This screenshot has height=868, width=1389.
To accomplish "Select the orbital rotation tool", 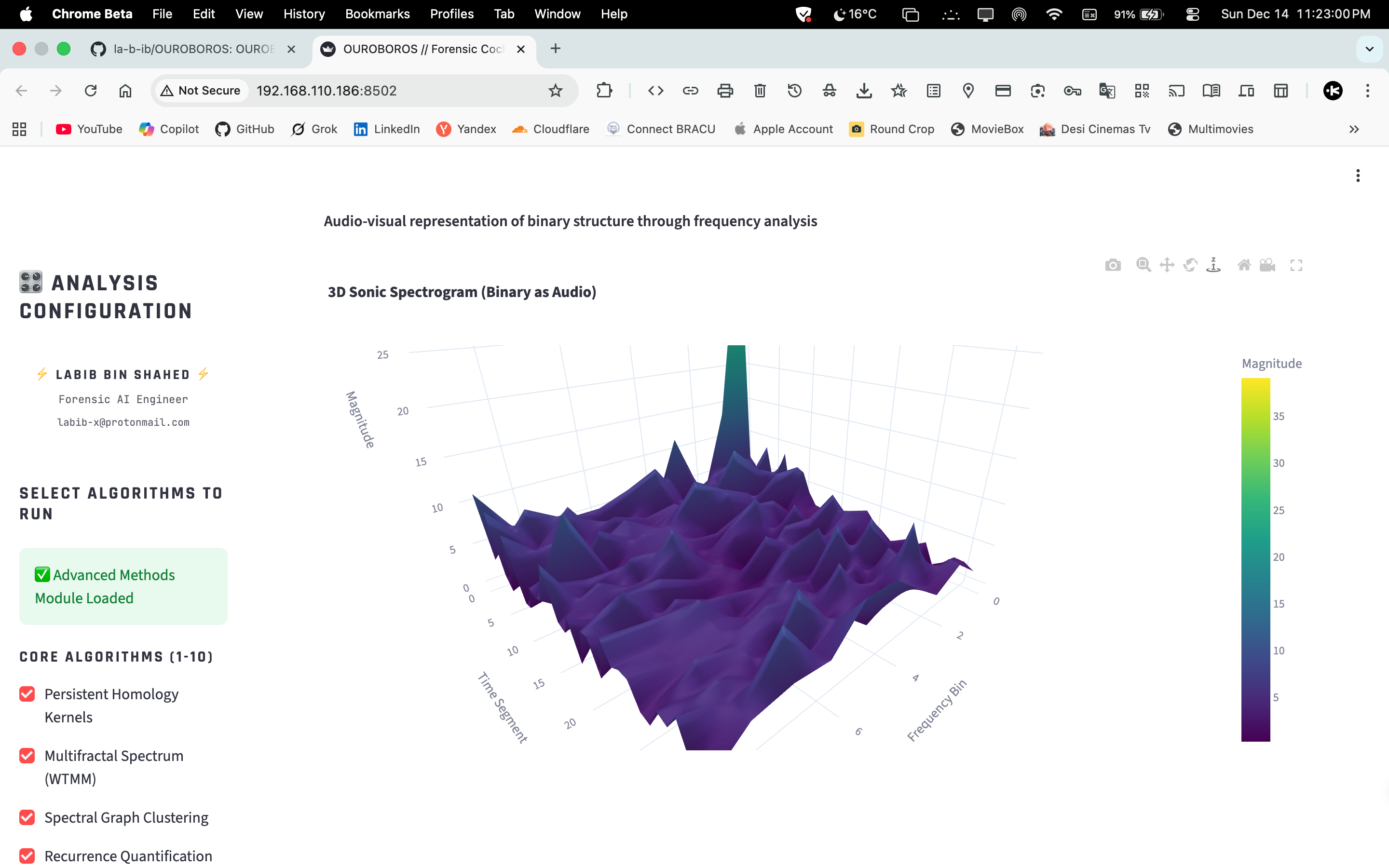I will click(x=1190, y=265).
